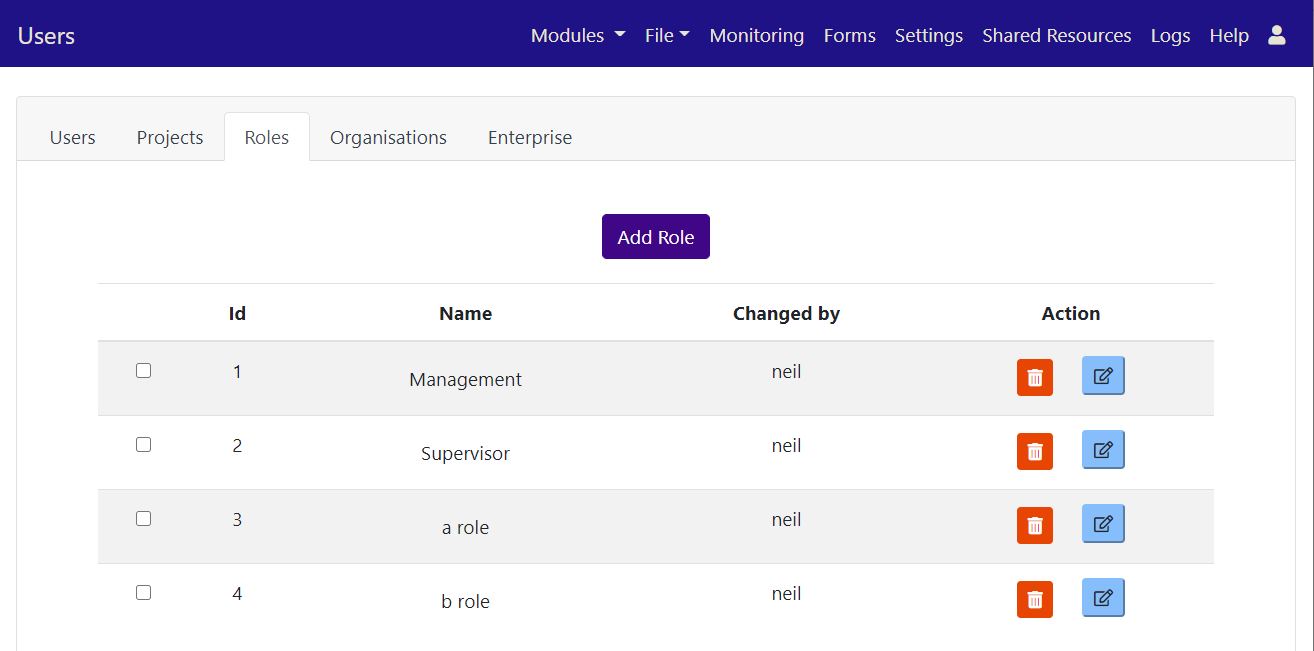This screenshot has height=651, width=1314.
Task: Delete the 'b role' entry
Action: (1034, 599)
